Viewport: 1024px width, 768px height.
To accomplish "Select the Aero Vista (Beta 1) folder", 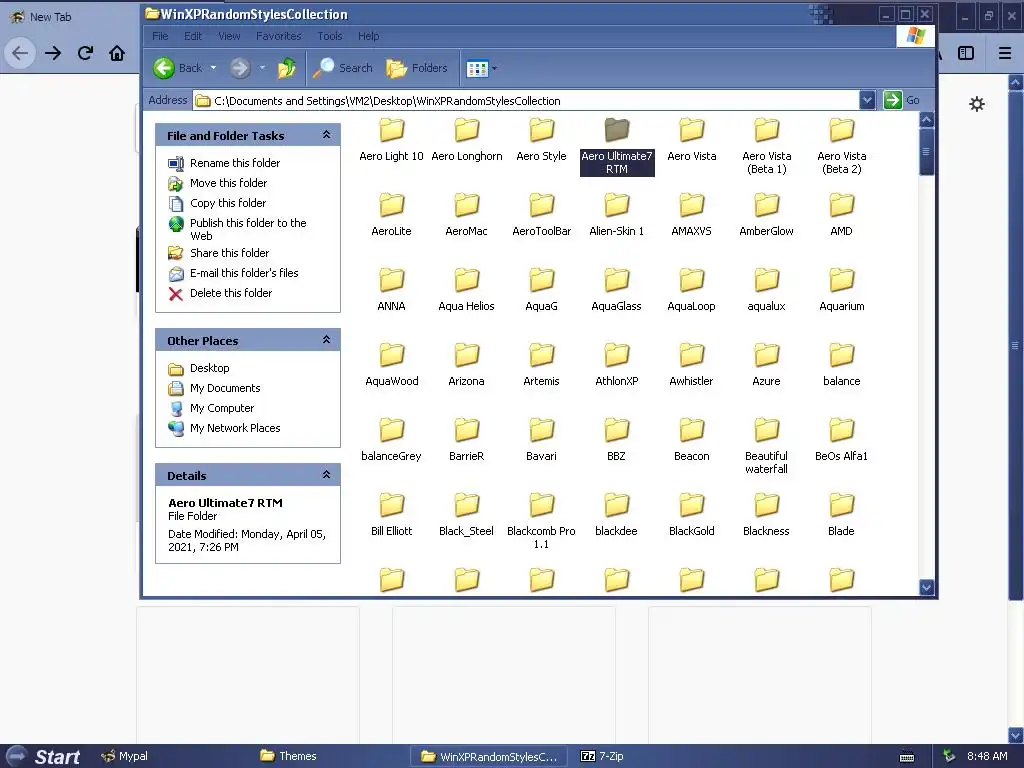I will click(767, 146).
